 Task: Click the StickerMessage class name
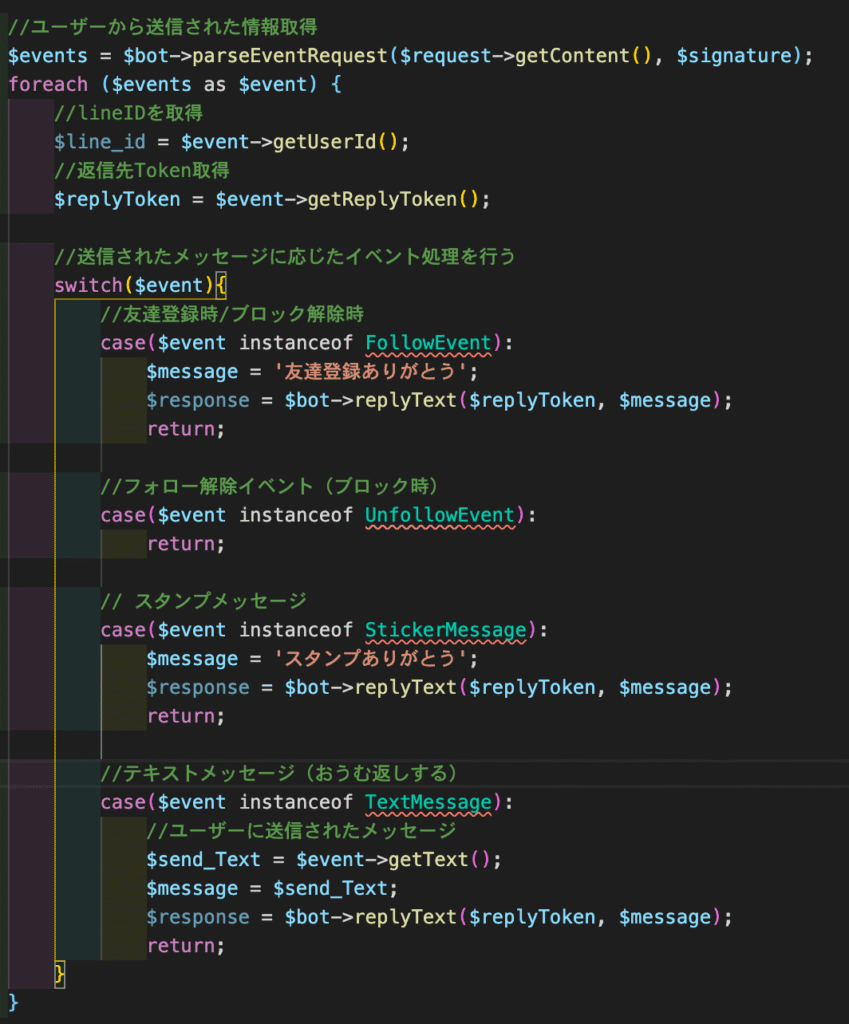click(x=445, y=630)
